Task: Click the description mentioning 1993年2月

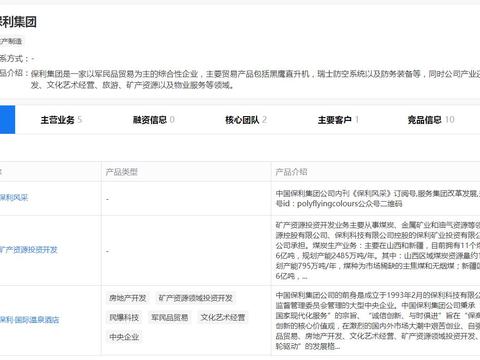Action: tap(378, 320)
